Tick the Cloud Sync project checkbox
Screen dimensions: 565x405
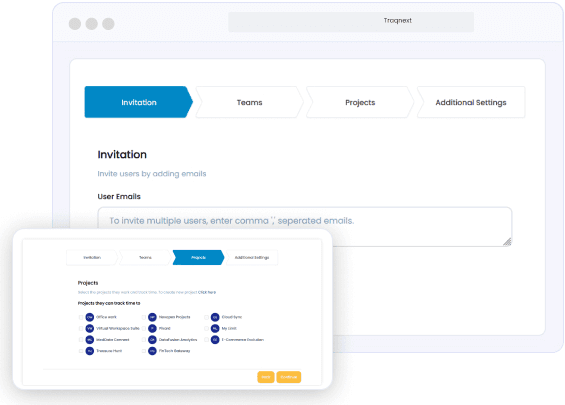pos(206,317)
